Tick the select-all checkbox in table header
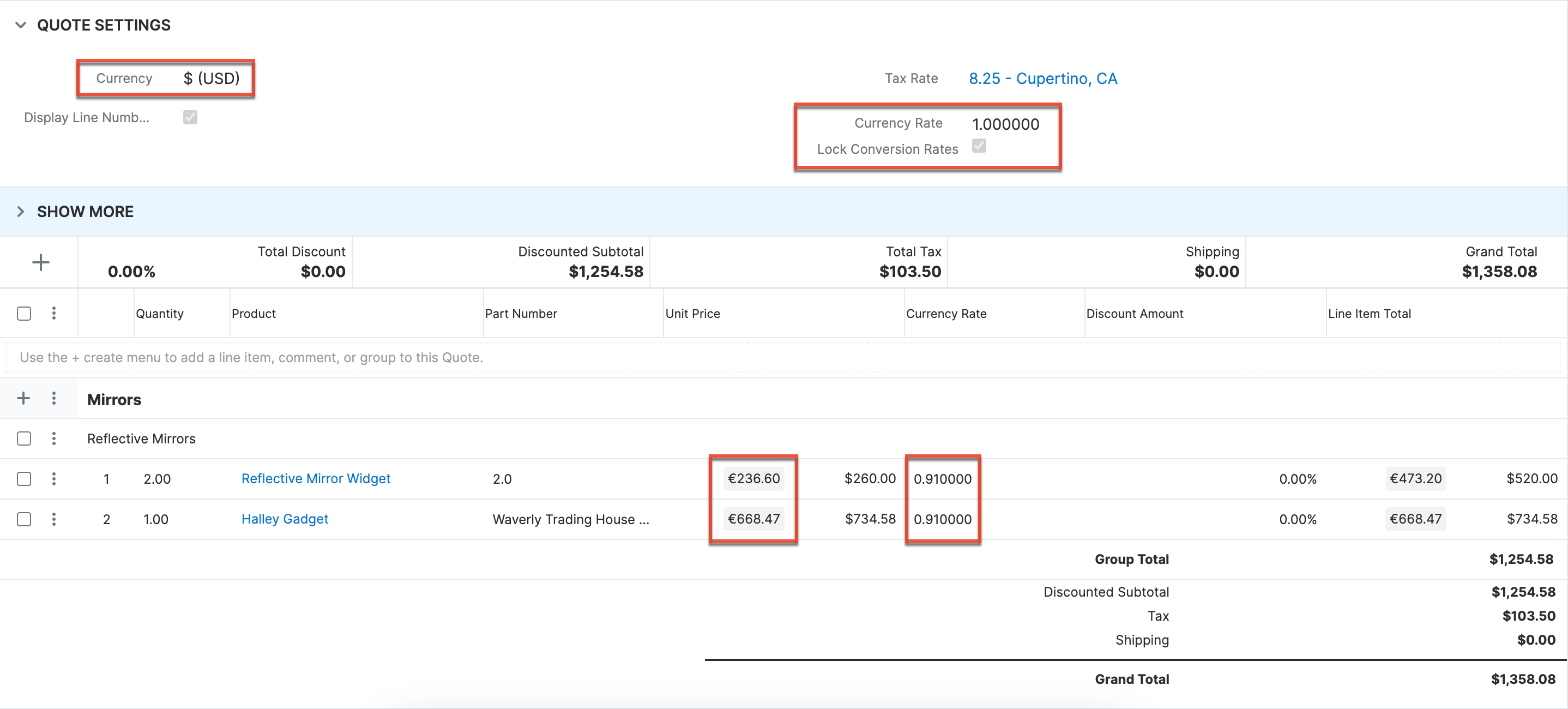 24,314
